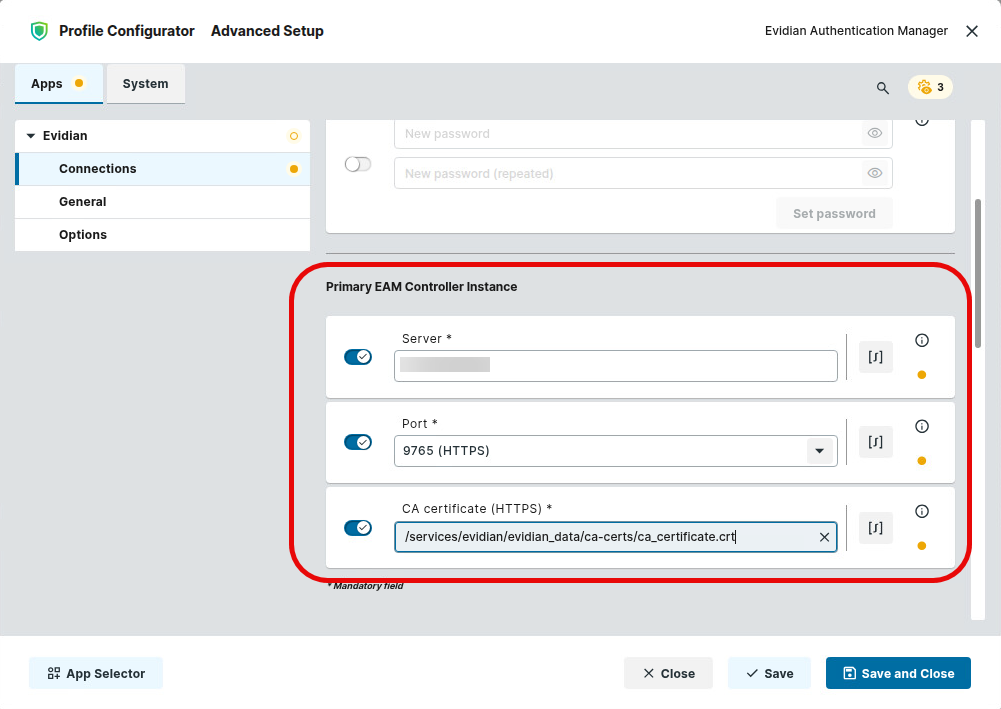Viewport: 1001px width, 709px height.
Task: Click the Set password button
Action: click(x=834, y=214)
